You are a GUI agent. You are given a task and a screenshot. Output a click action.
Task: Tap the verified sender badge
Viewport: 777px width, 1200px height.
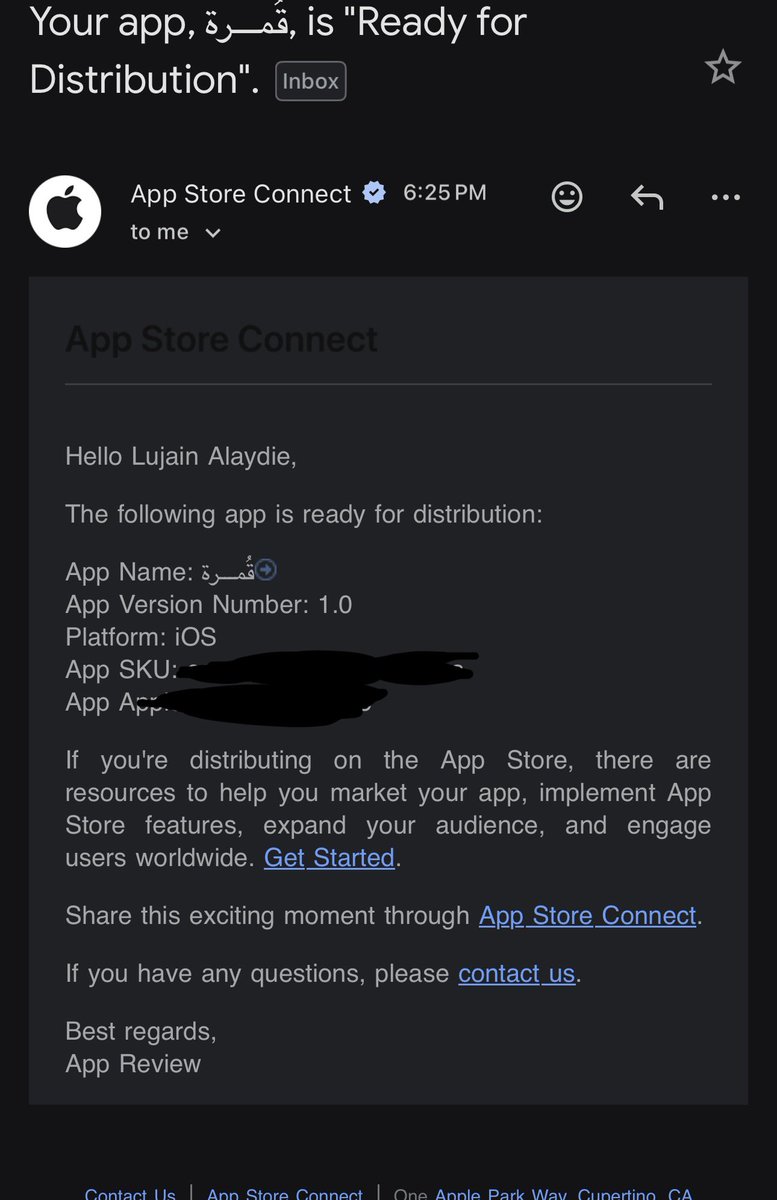(374, 193)
